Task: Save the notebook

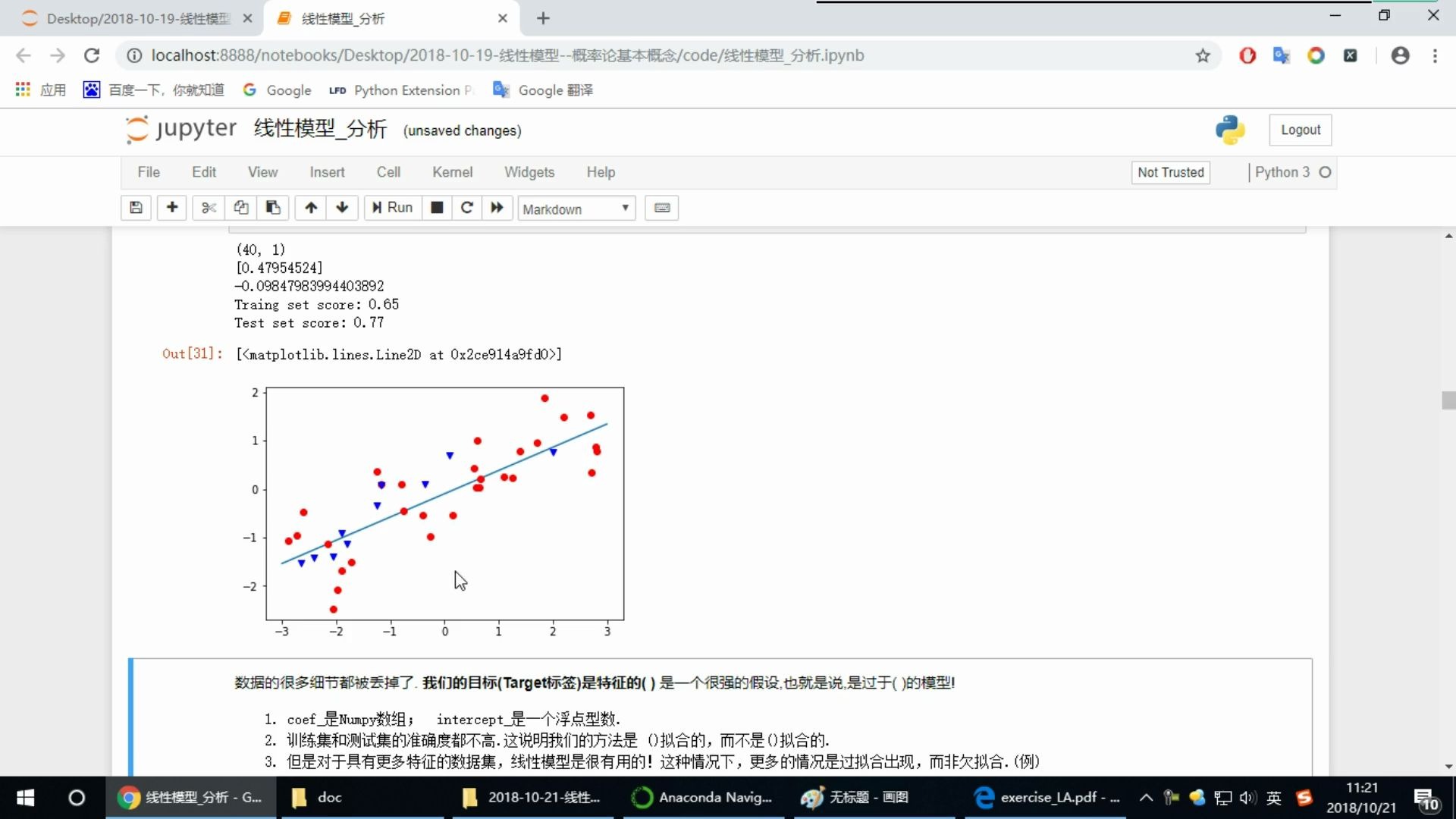Action: (x=136, y=208)
